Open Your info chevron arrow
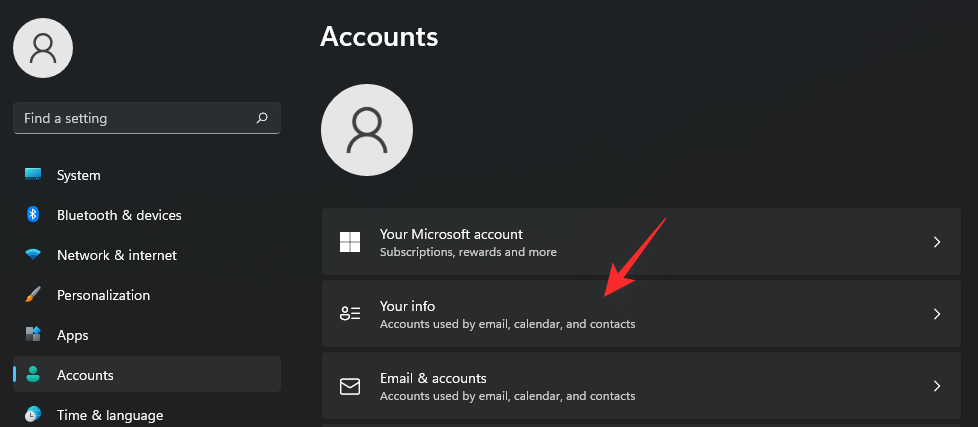 (937, 314)
